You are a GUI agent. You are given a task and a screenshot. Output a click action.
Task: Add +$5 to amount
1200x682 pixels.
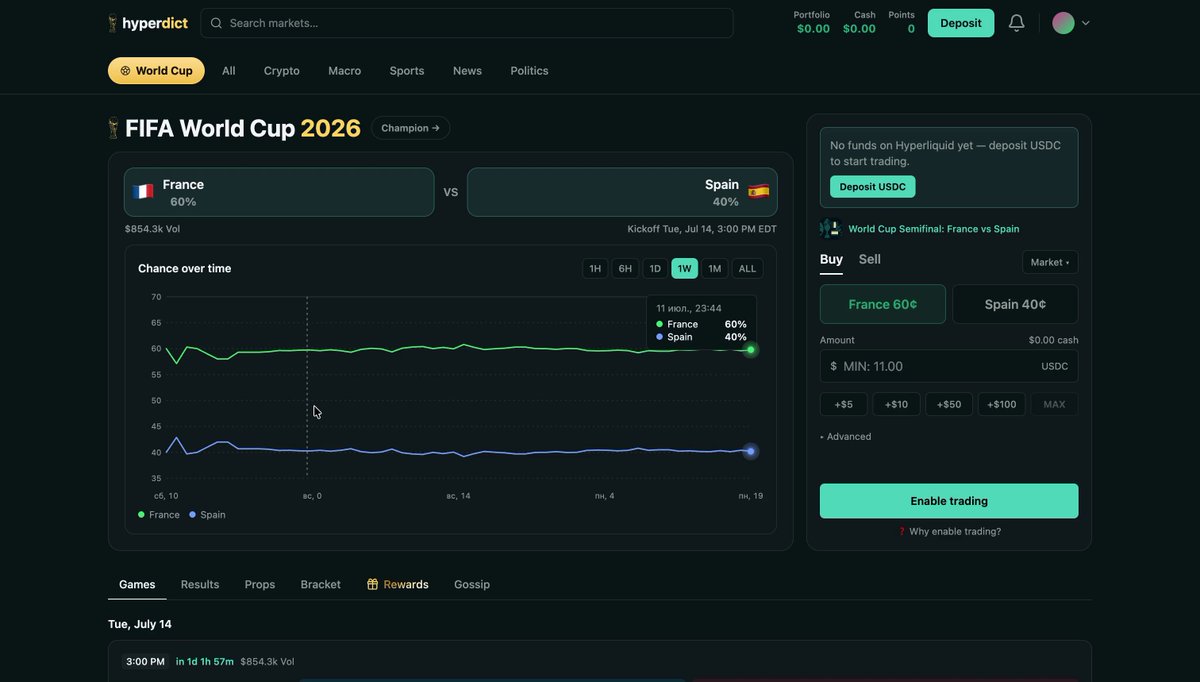(844, 404)
